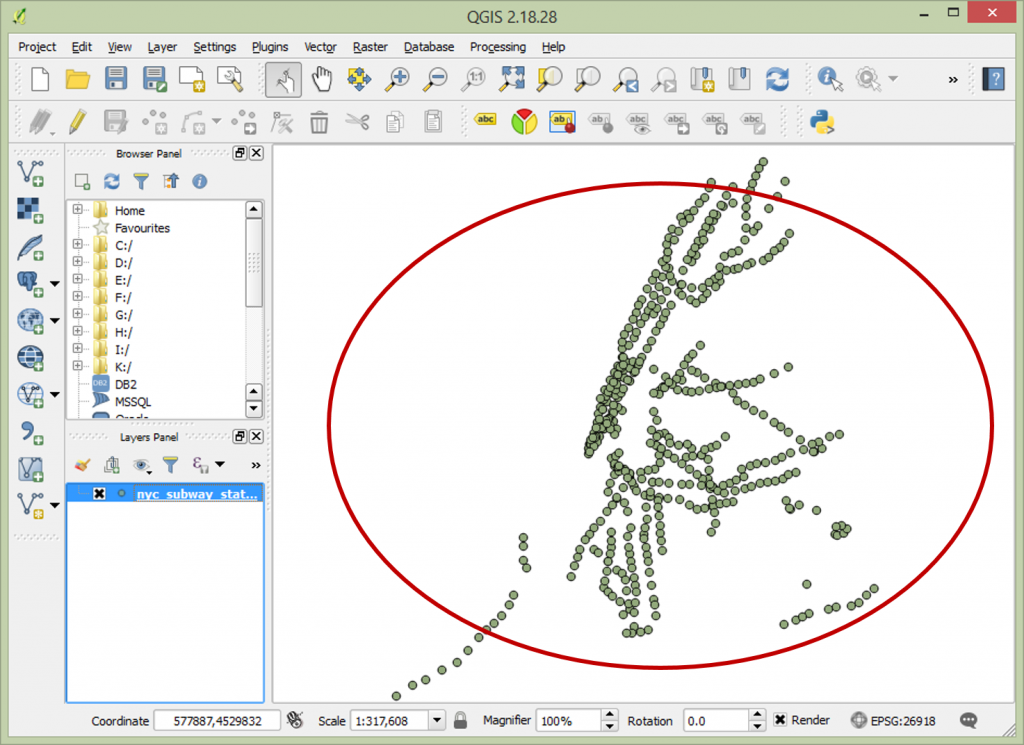This screenshot has width=1024, height=745.
Task: Click the Refresh map icon
Action: tap(777, 79)
